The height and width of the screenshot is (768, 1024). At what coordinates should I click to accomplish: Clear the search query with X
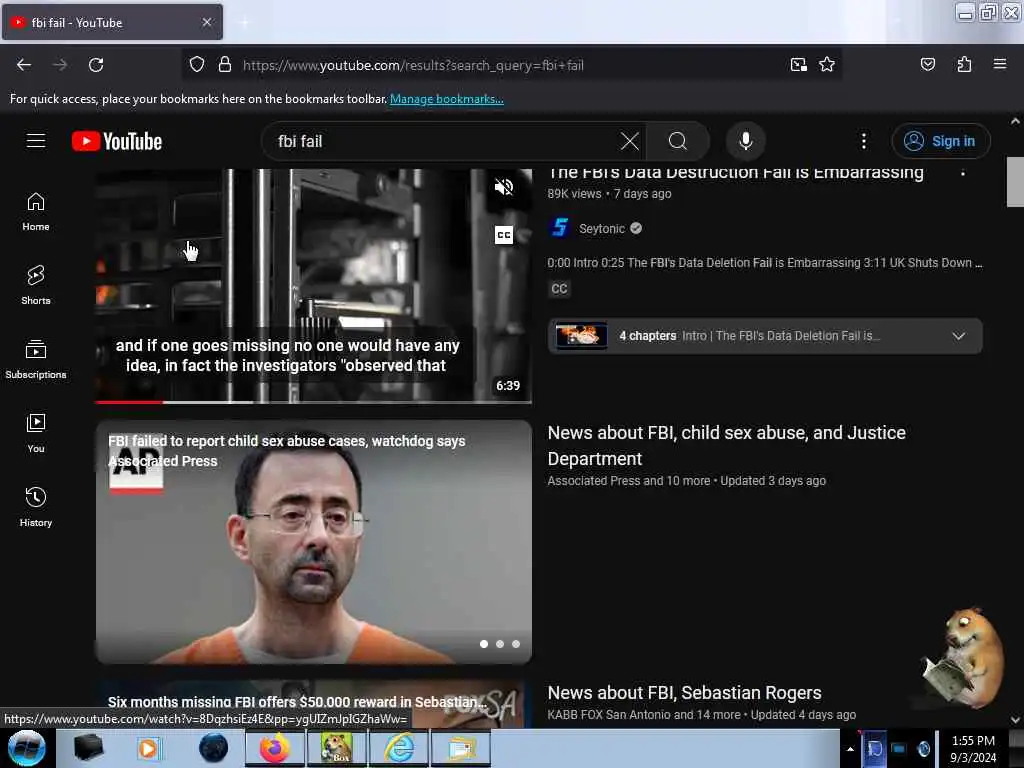[630, 141]
